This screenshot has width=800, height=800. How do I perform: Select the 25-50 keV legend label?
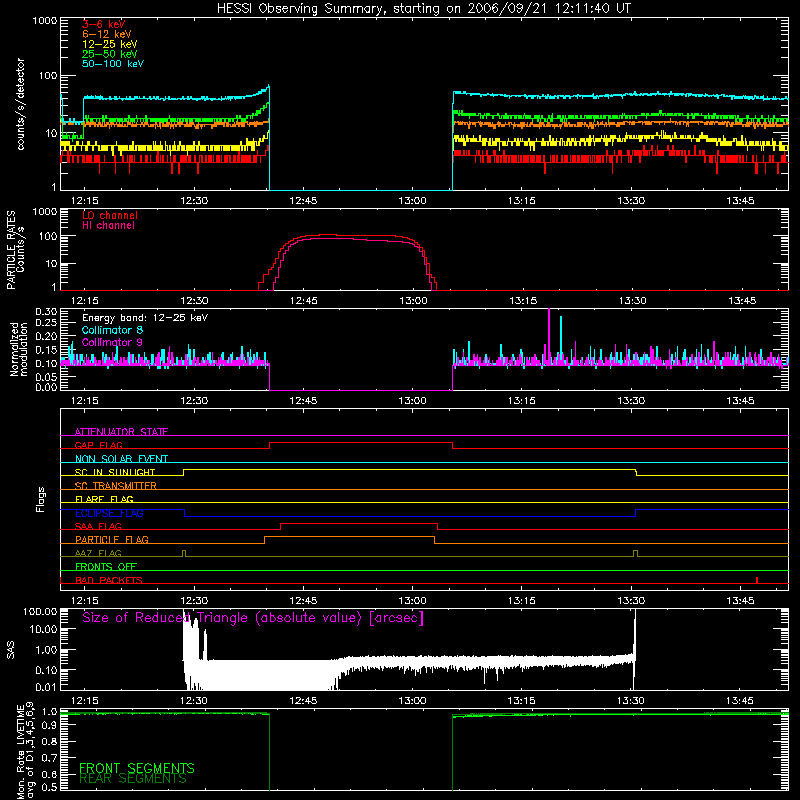click(109, 54)
